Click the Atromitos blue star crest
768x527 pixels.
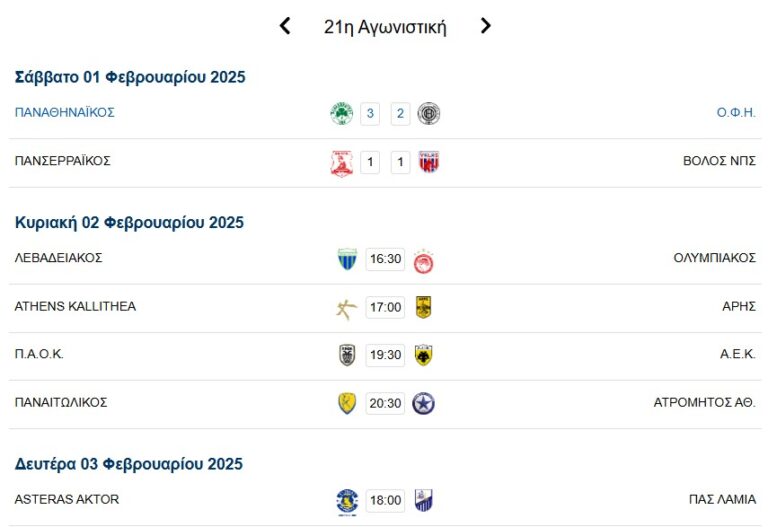click(424, 403)
